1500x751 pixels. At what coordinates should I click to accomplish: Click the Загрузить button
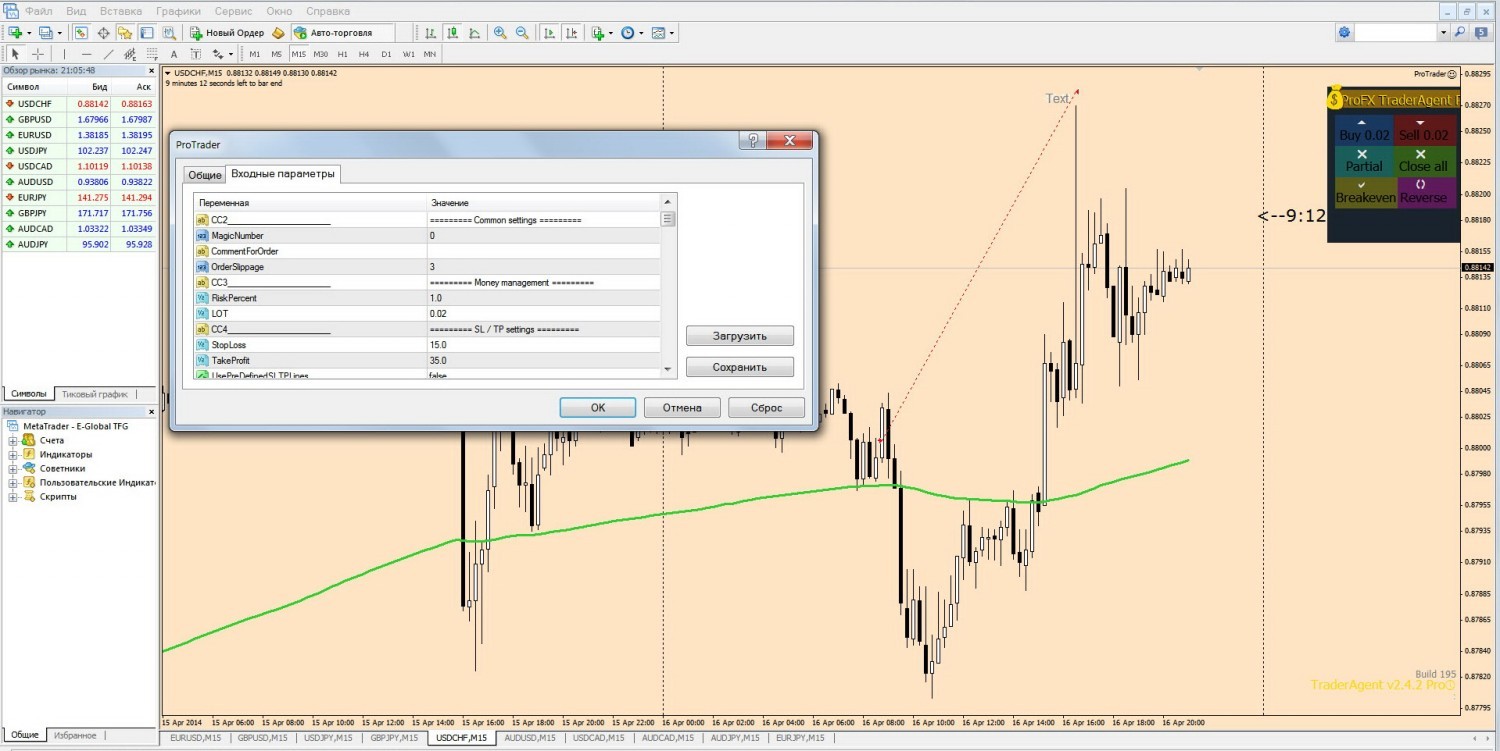tap(740, 336)
